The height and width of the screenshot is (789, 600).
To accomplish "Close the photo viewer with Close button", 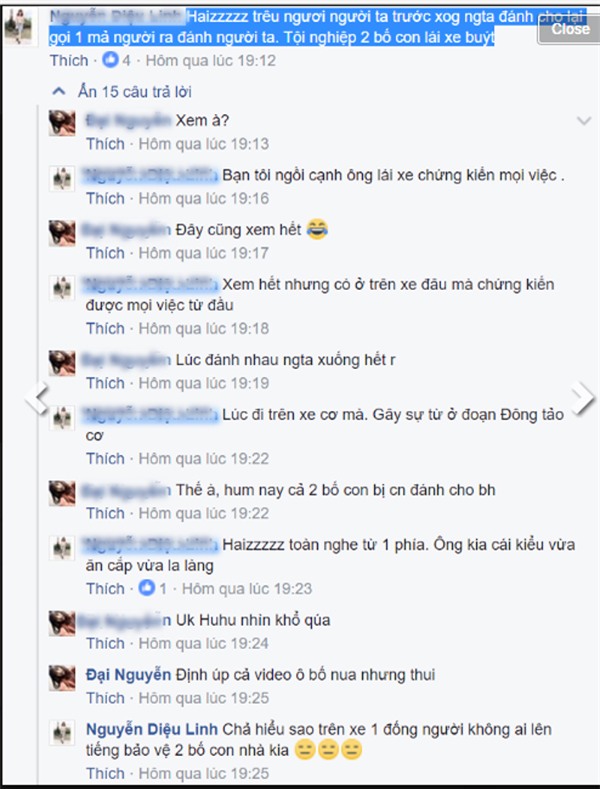I will click(x=569, y=29).
